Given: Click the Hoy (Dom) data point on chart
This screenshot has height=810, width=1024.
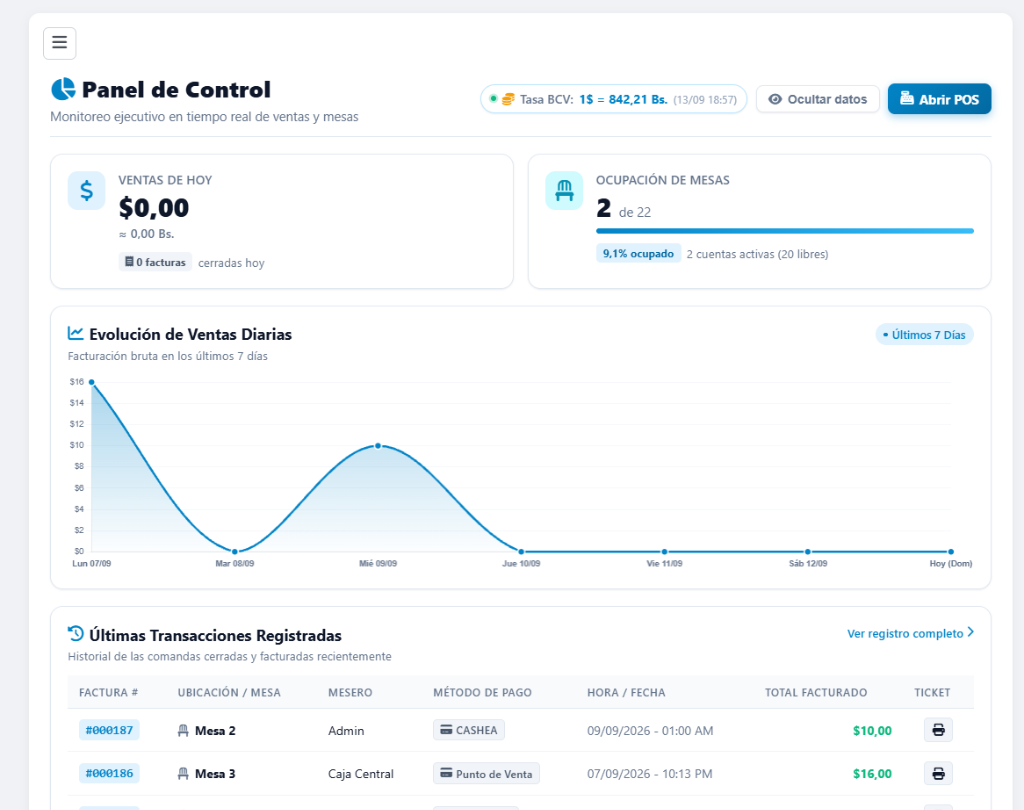Looking at the screenshot, I should [x=951, y=552].
